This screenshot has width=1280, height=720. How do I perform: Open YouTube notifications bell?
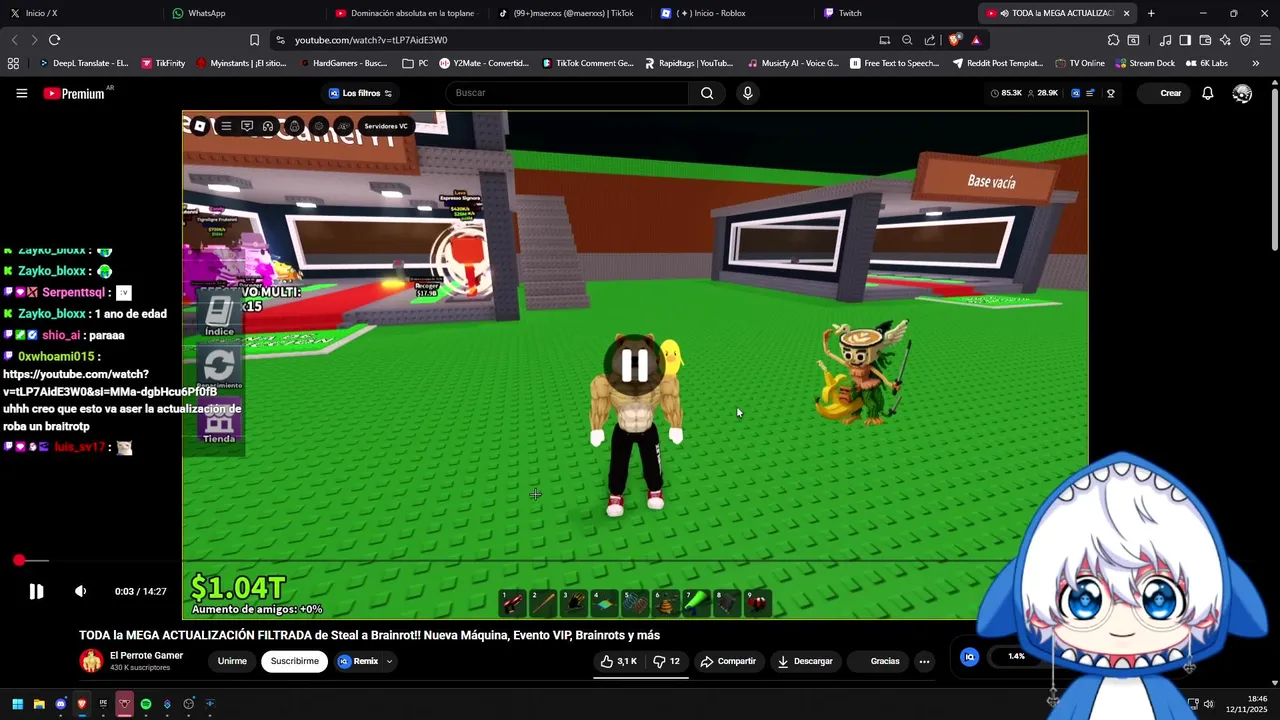pyautogui.click(x=1207, y=93)
